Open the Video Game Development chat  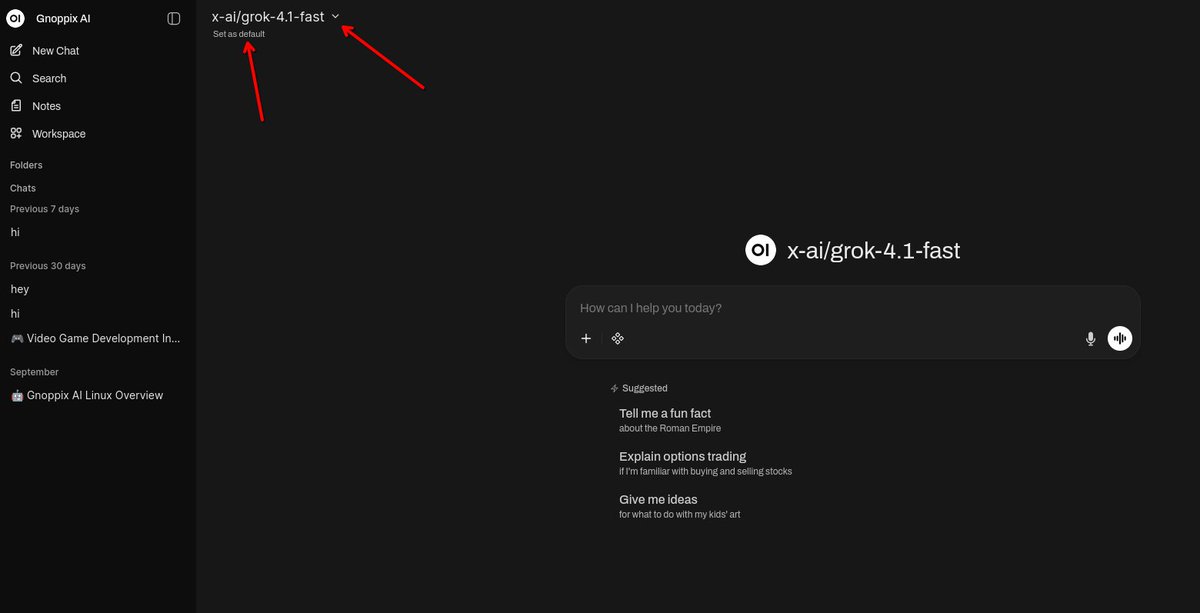tap(95, 338)
